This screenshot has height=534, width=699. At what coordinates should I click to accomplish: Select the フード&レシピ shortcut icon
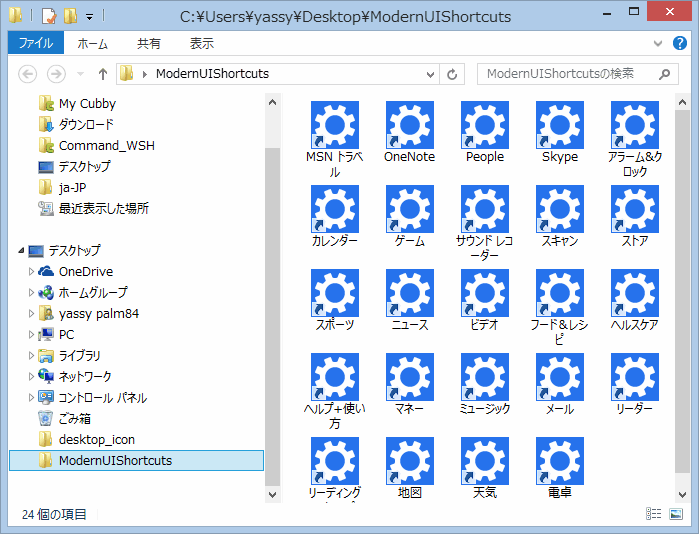point(560,293)
